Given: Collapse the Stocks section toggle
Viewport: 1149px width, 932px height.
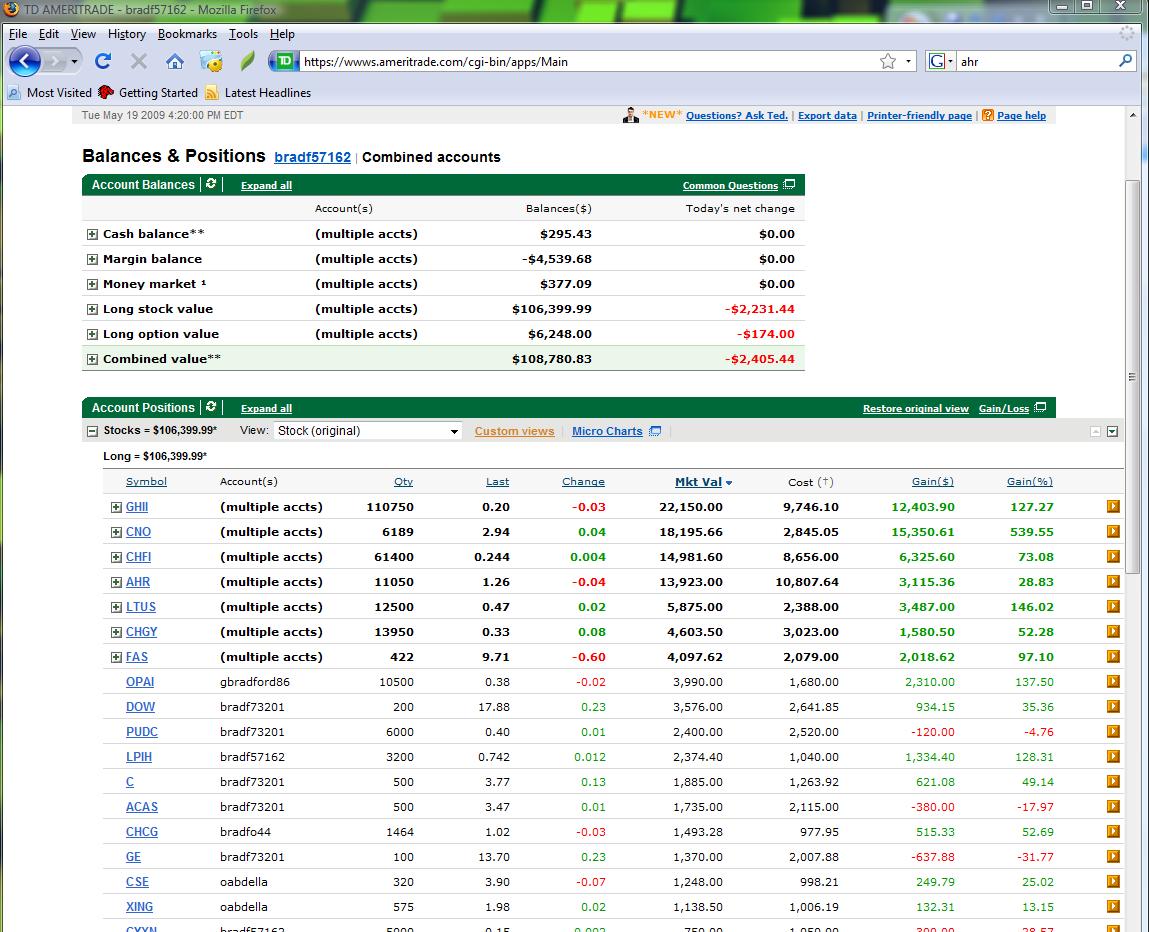Looking at the screenshot, I should click(x=92, y=431).
